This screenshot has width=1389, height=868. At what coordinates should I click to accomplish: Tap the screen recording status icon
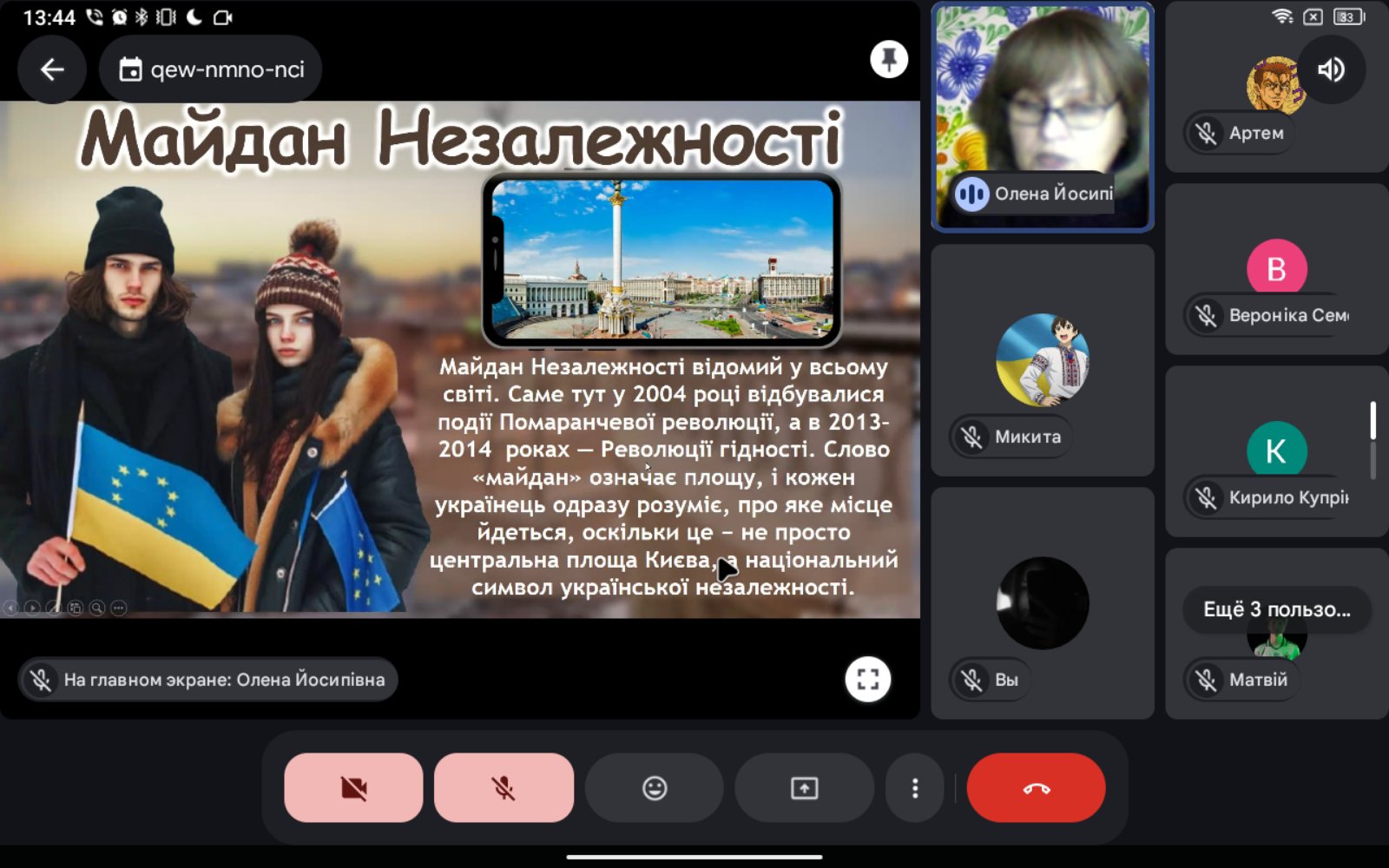222,17
